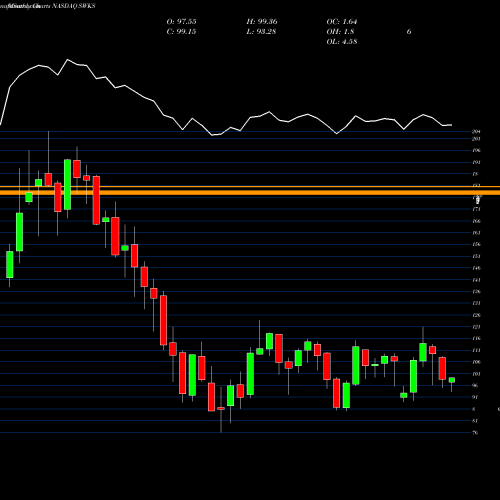Click the low value L: 93.28
The height and width of the screenshot is (500, 500).
(262, 32)
